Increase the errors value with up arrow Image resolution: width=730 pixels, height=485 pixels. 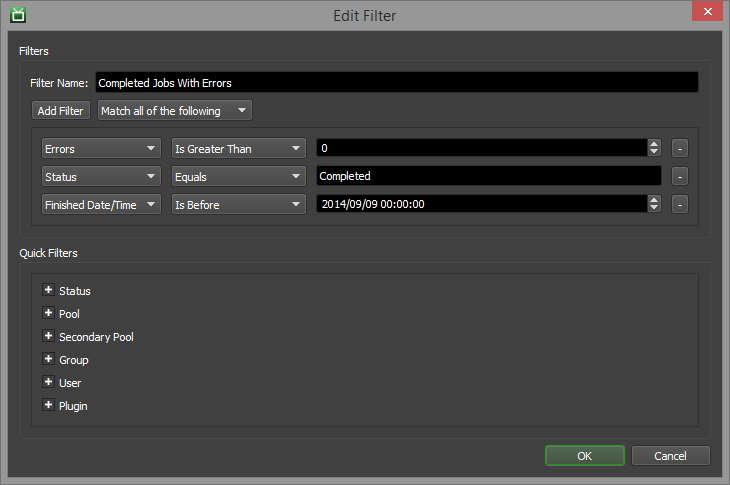point(654,144)
